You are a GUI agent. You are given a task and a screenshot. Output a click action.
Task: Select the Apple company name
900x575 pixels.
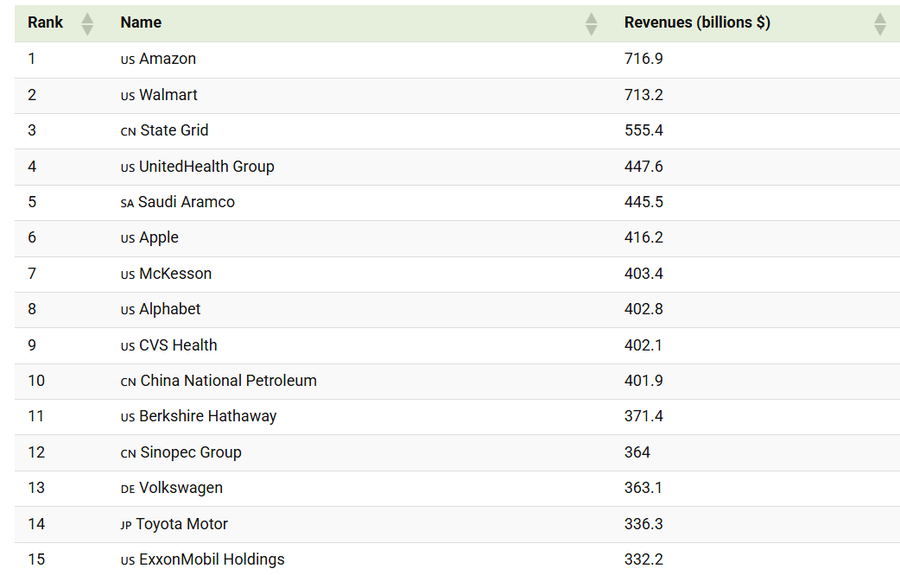(159, 238)
